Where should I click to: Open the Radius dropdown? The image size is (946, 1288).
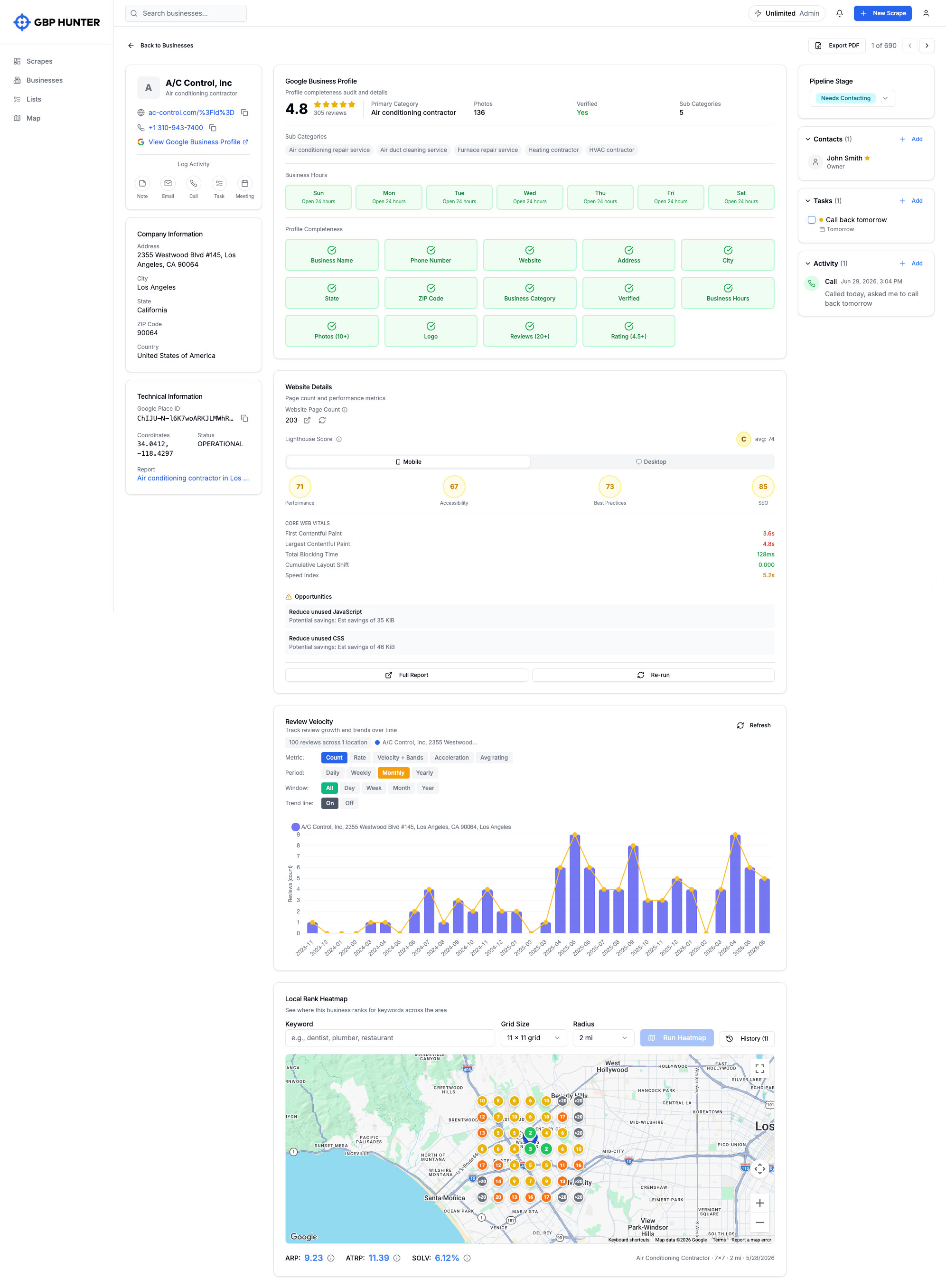click(x=604, y=1038)
